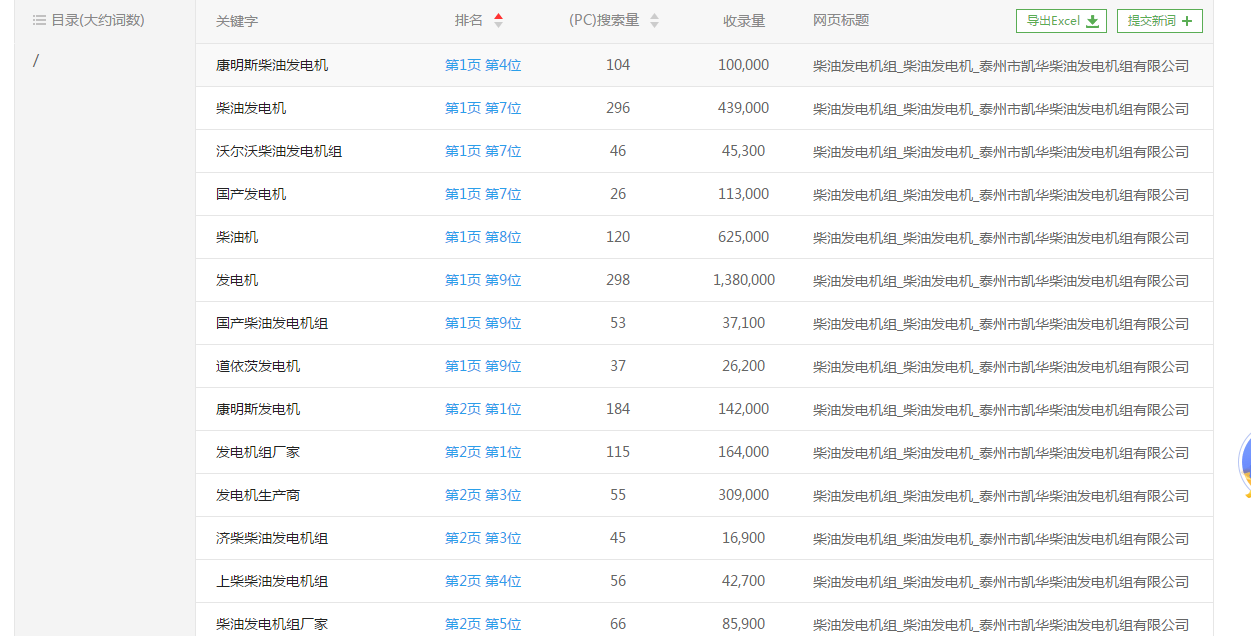Click indexed count 16,900
This screenshot has width=1251, height=636.
point(744,538)
